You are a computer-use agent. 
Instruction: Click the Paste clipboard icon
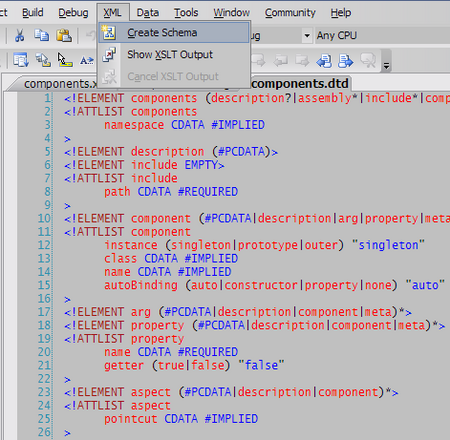click(64, 35)
